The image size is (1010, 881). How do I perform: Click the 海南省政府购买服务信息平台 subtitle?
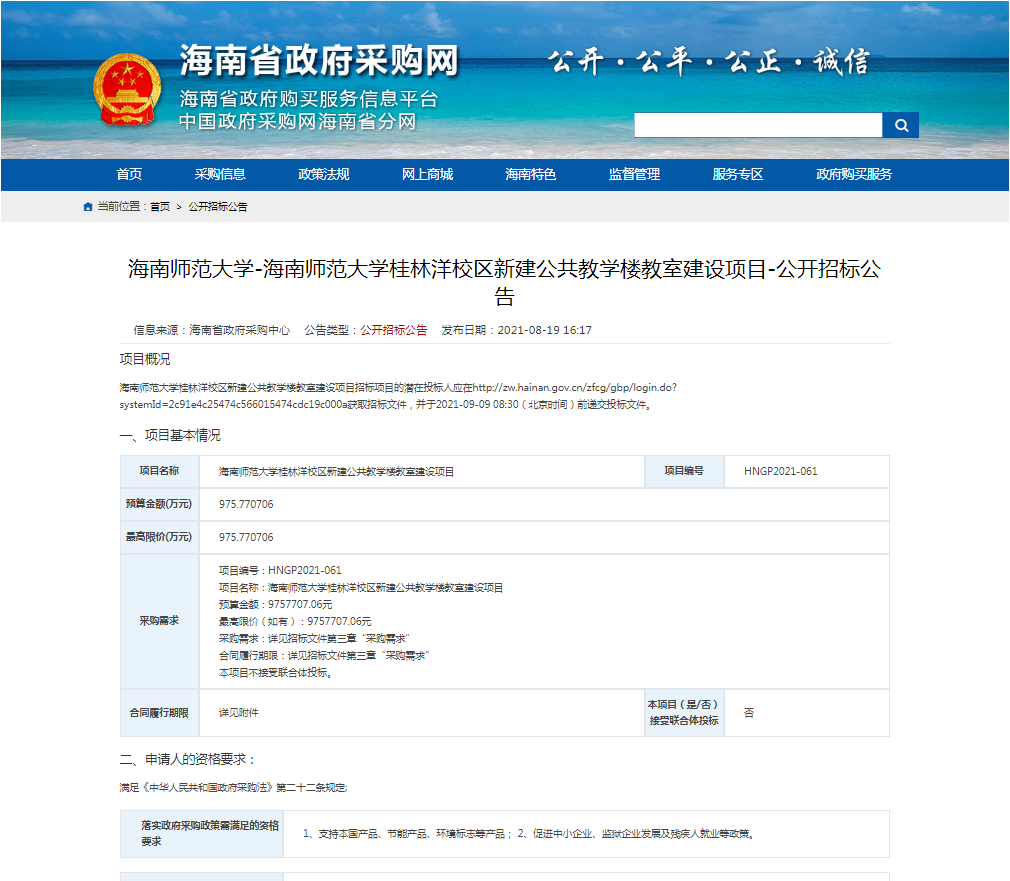[309, 99]
